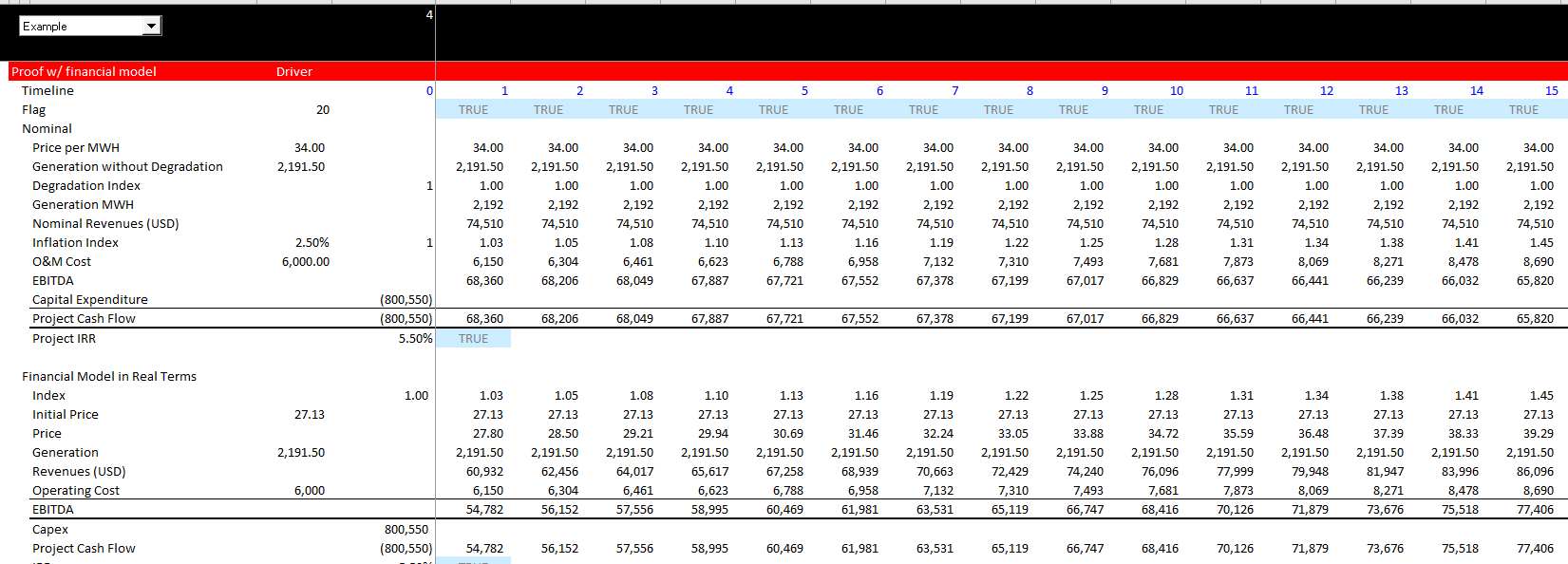Click the TRUE cell beside Project IRR

pos(473,339)
